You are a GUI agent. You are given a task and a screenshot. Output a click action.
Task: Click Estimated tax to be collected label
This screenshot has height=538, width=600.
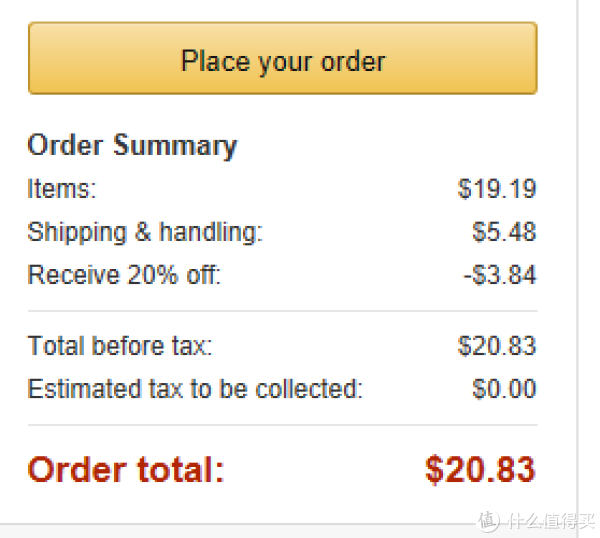195,389
